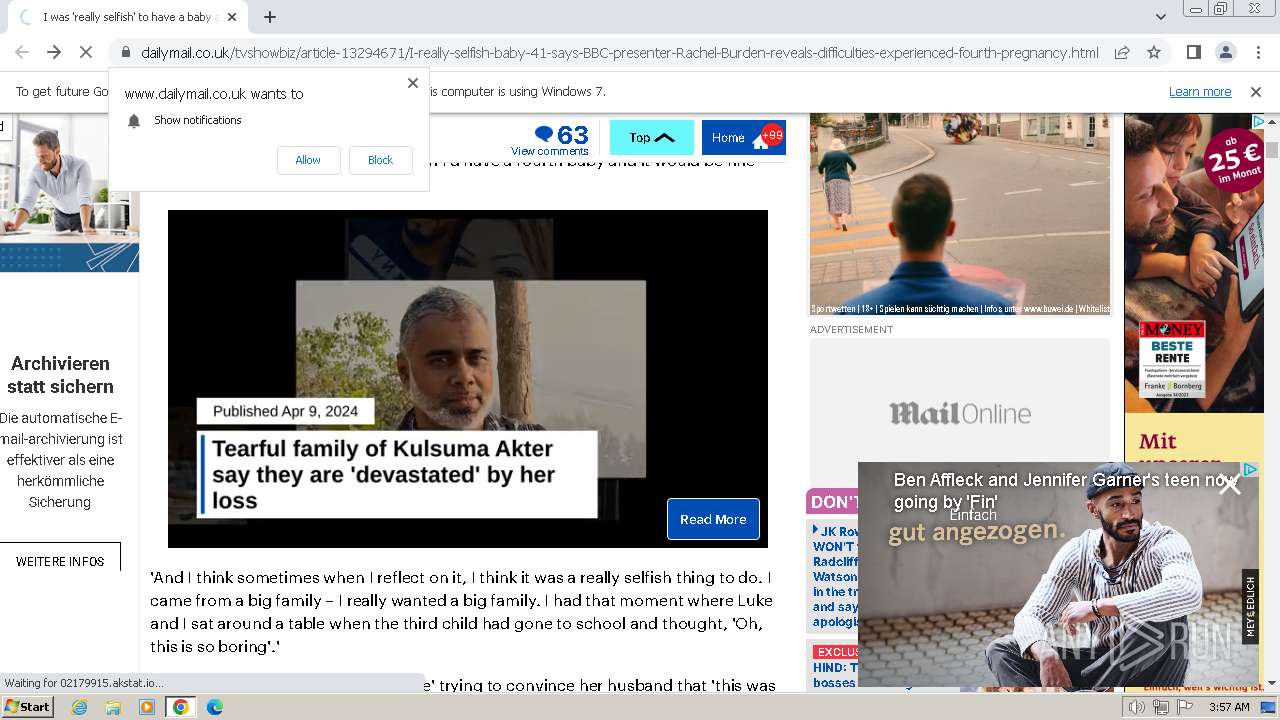Stop the page from loading
Screen dimensions: 1280x720
coord(86,52)
